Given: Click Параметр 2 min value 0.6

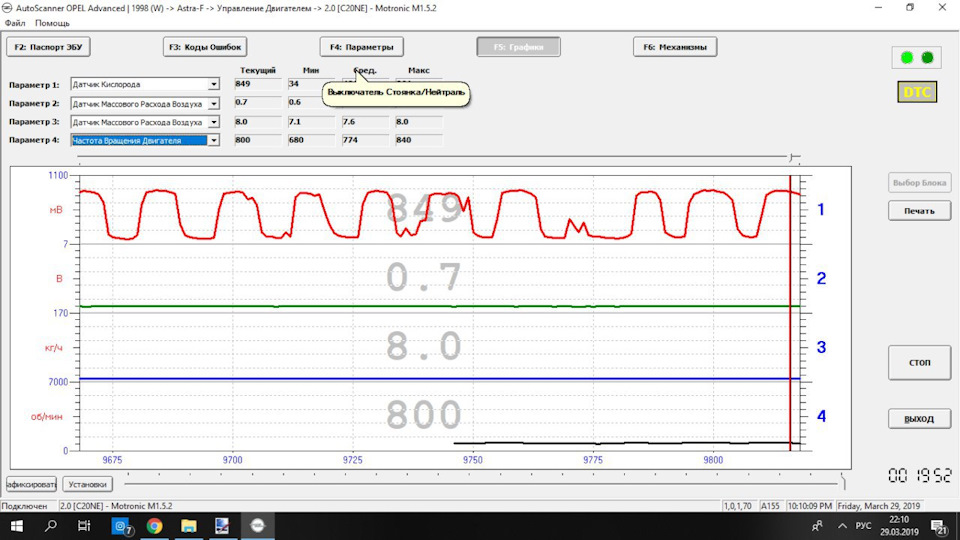Looking at the screenshot, I should point(311,102).
